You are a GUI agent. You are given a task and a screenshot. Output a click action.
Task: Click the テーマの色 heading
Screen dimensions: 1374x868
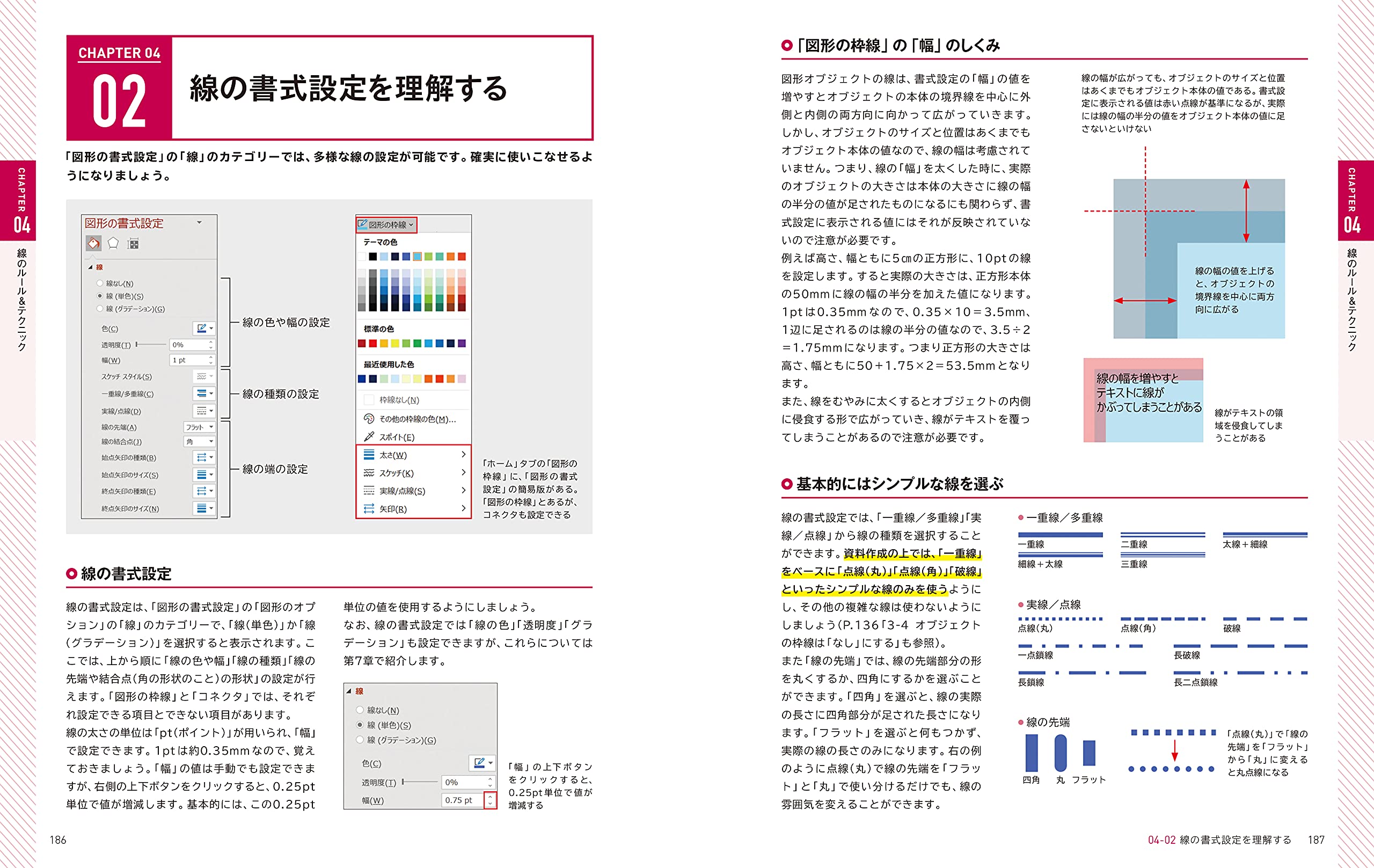tap(381, 242)
